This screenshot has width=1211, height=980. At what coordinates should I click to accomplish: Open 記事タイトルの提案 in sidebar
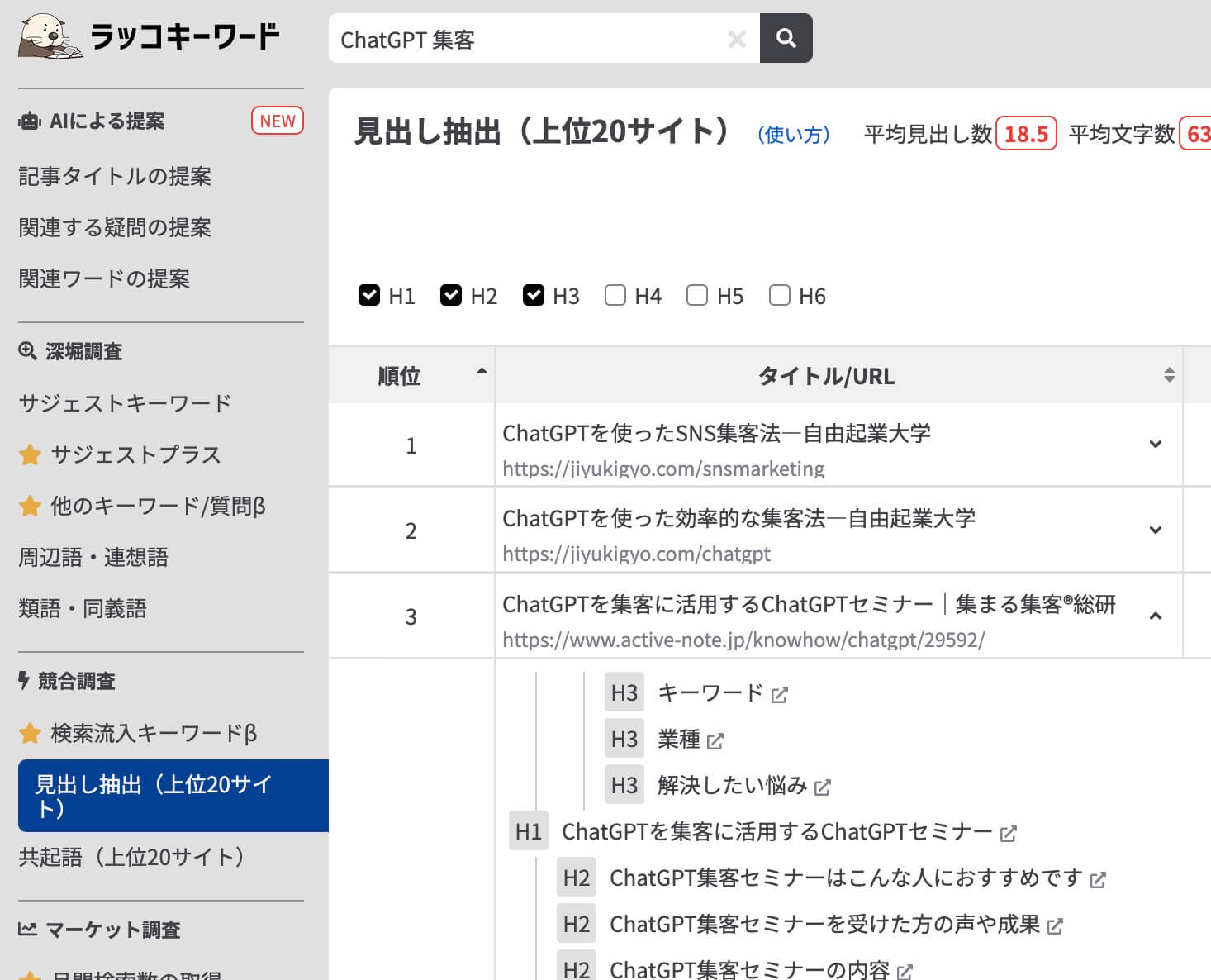pyautogui.click(x=115, y=176)
